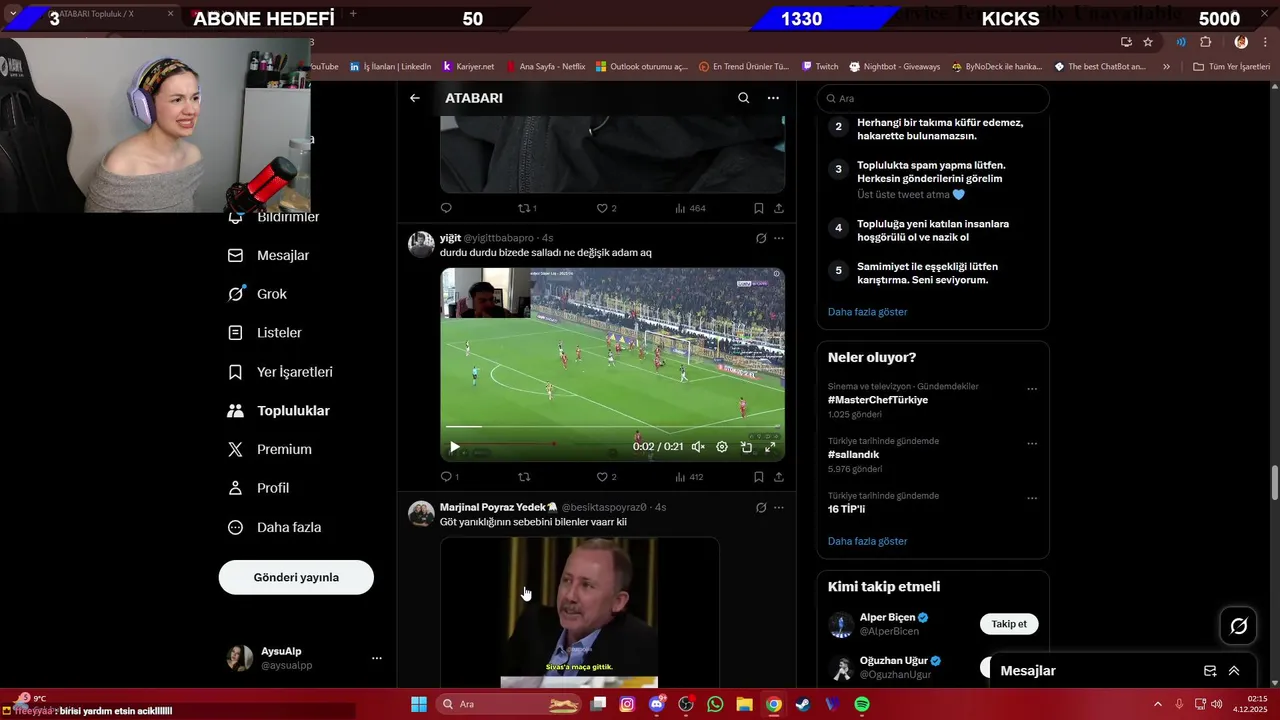Open options for 16 TİP'li trend
1280x720 pixels.
[1032, 498]
